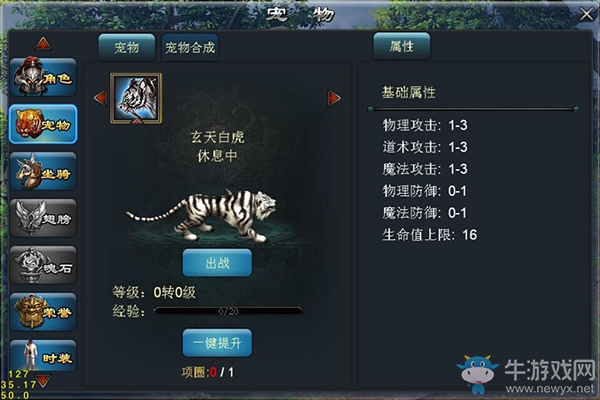Move the sidebar list down with bottom arrow
The image size is (600, 400).
tap(43, 380)
